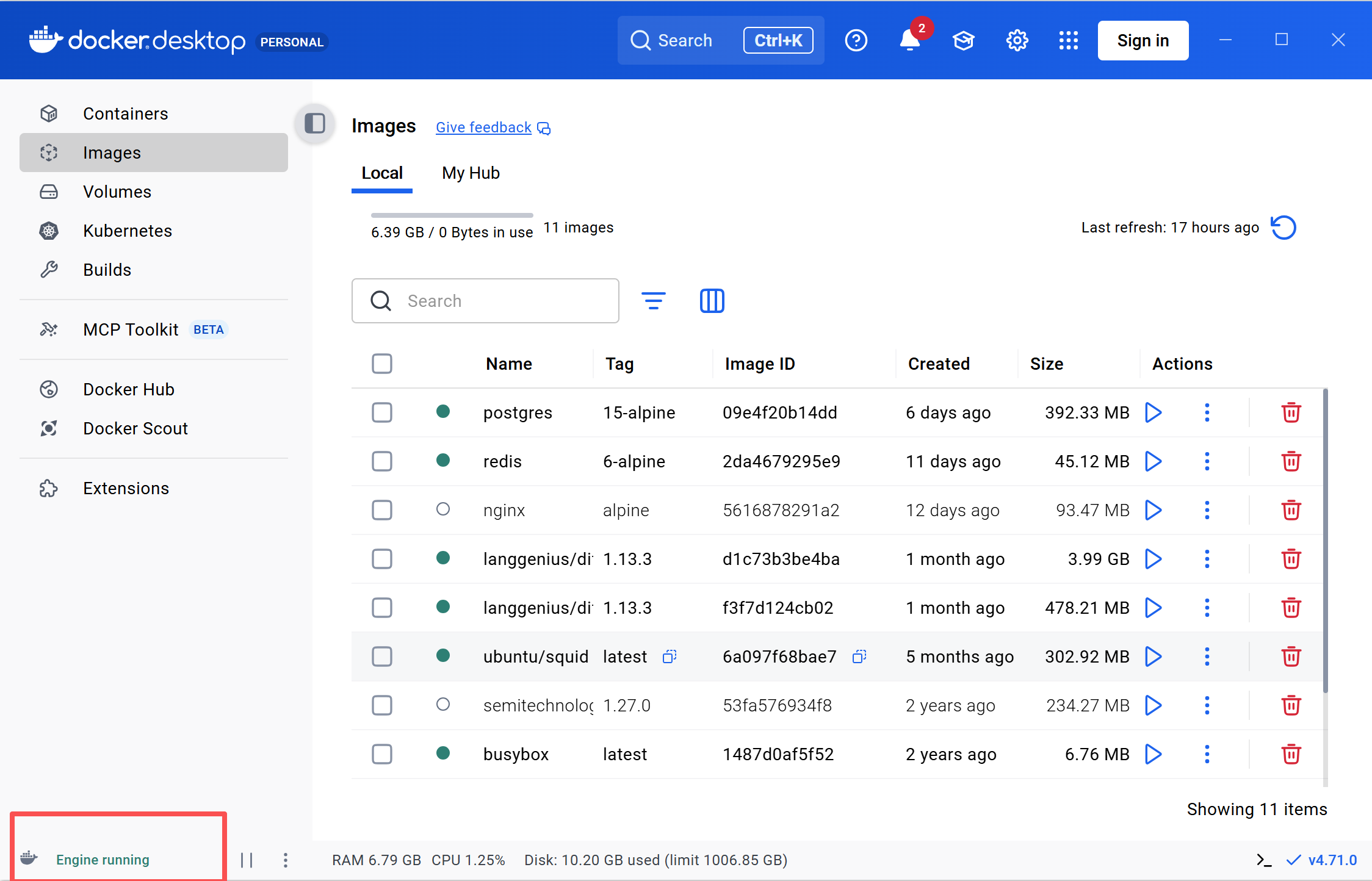
Task: Open the Help question-mark icon
Action: (856, 41)
